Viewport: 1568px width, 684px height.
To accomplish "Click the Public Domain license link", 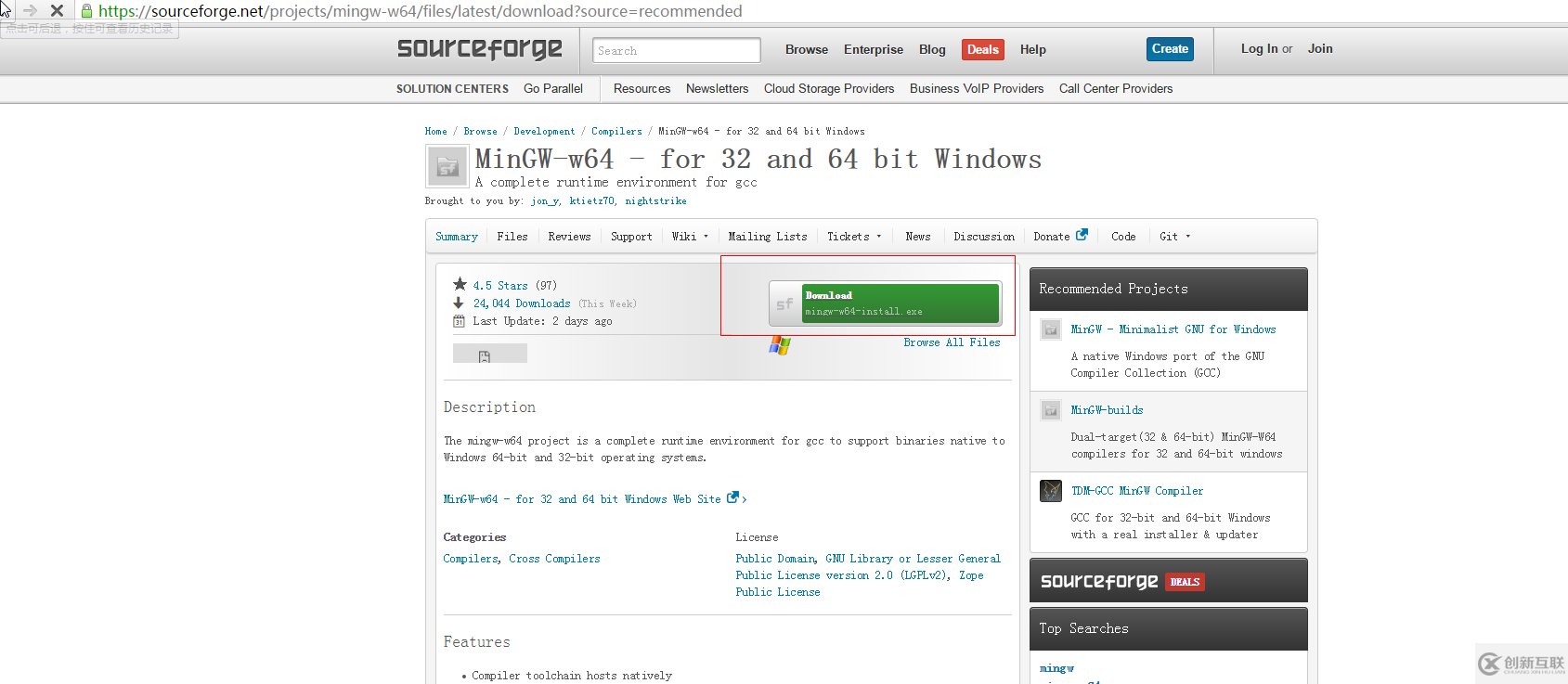I will pyautogui.click(x=776, y=559).
